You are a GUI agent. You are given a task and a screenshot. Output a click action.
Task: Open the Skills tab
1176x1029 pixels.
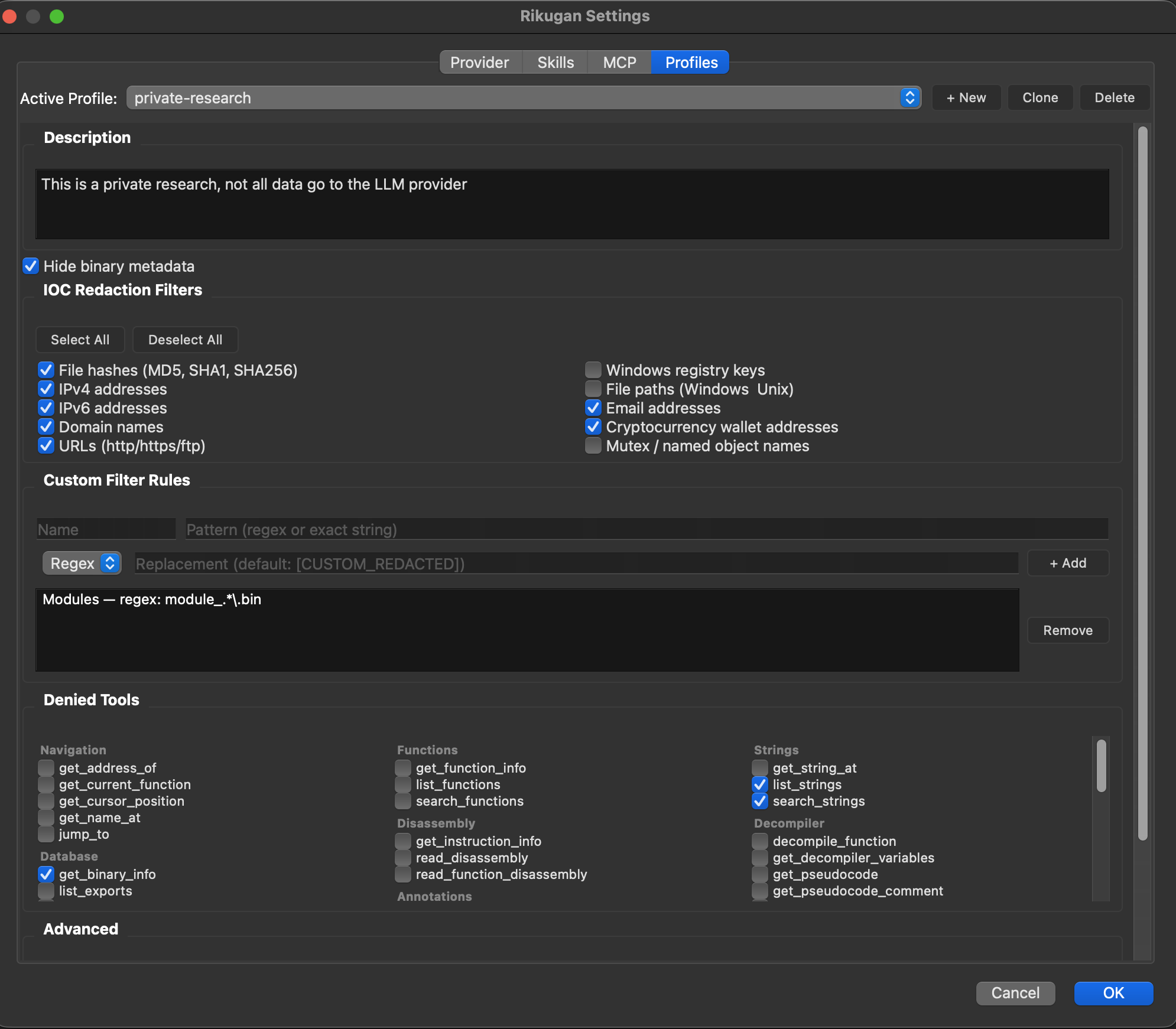click(554, 62)
